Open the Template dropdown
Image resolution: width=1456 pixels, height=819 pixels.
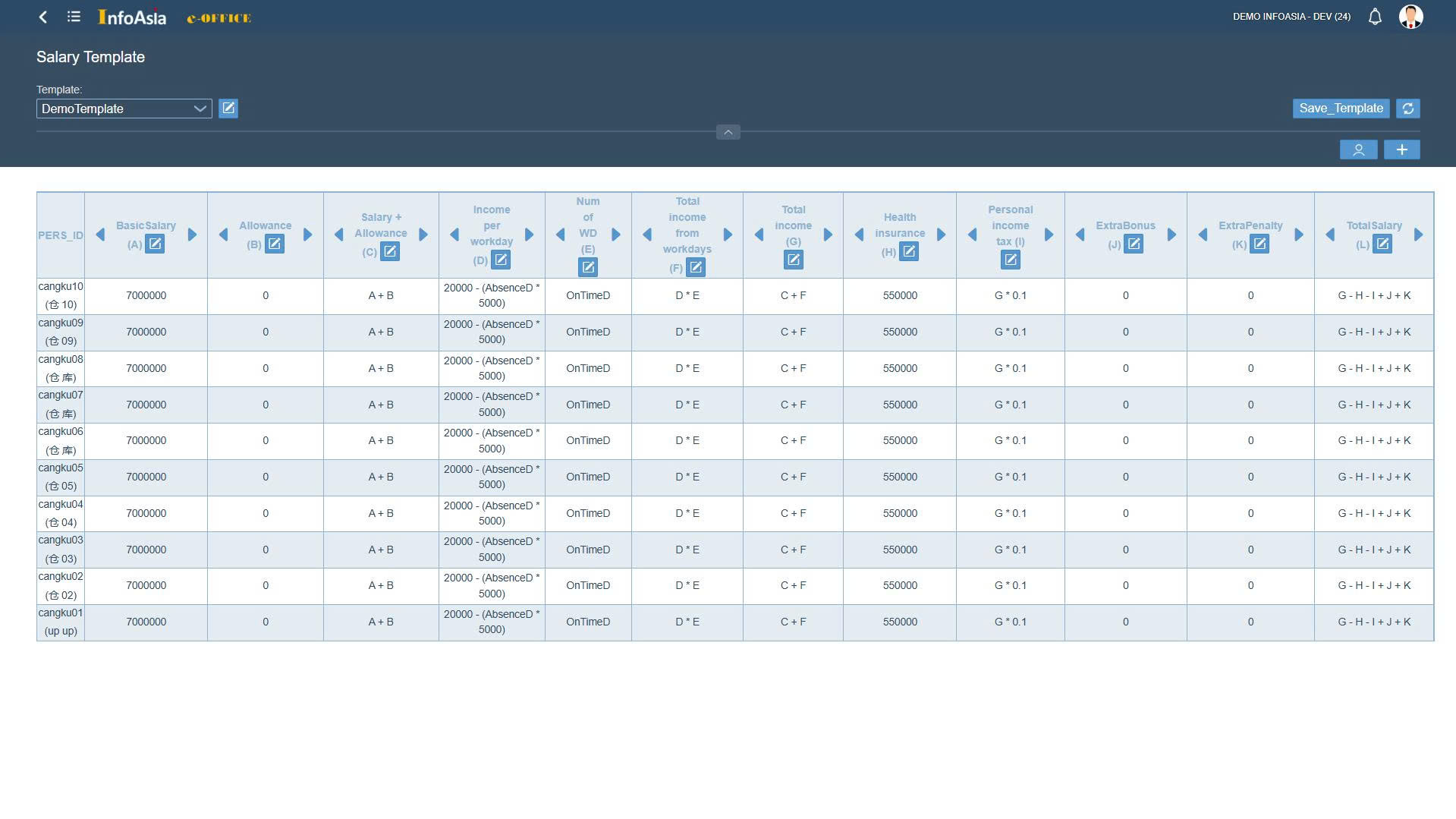tap(124, 109)
